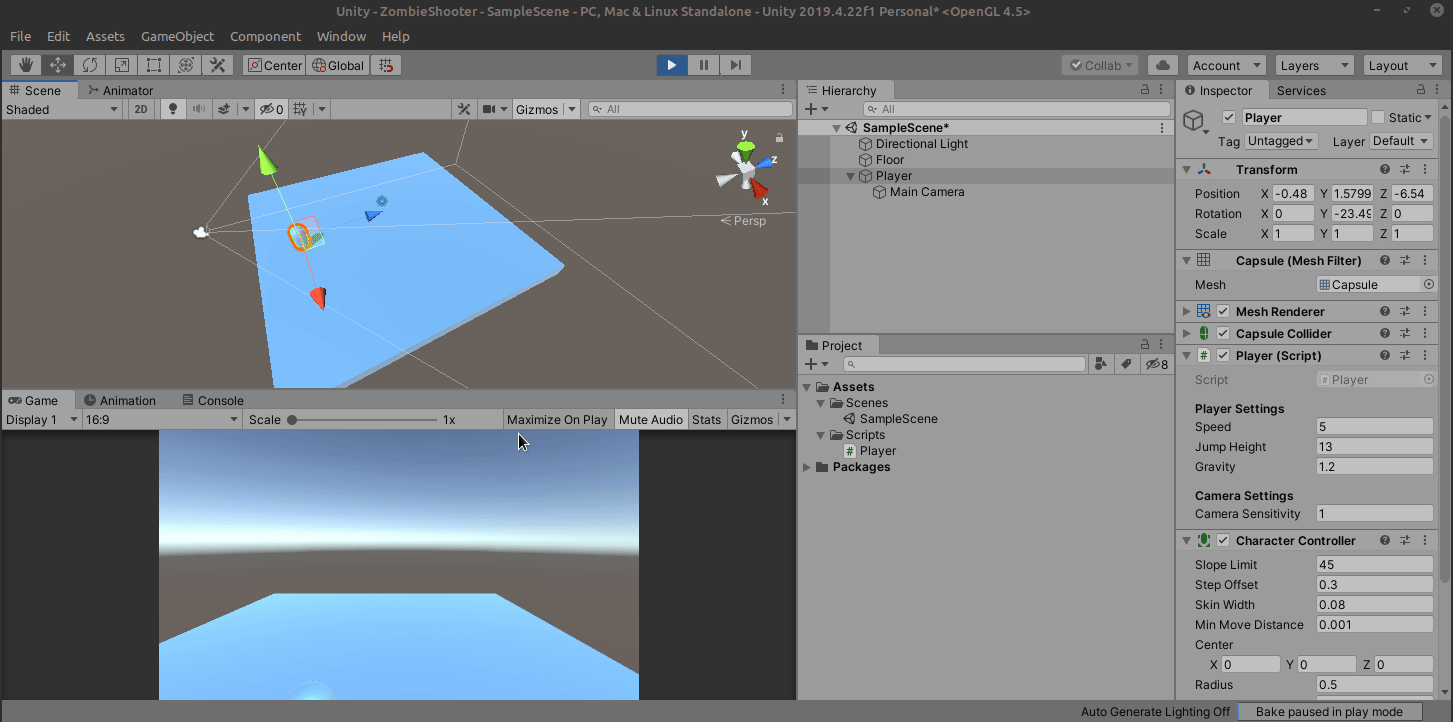Open the Tag Untagged dropdown
This screenshot has width=1453, height=722.
pos(1282,141)
